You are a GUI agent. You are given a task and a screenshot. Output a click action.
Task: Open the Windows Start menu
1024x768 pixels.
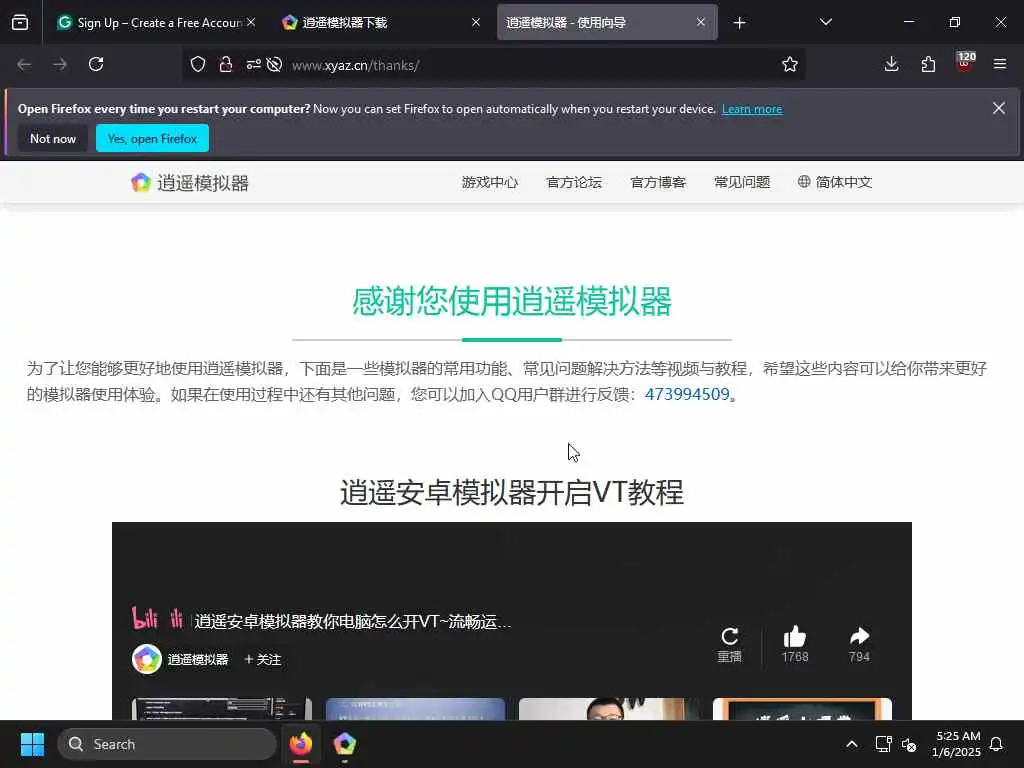click(x=32, y=744)
